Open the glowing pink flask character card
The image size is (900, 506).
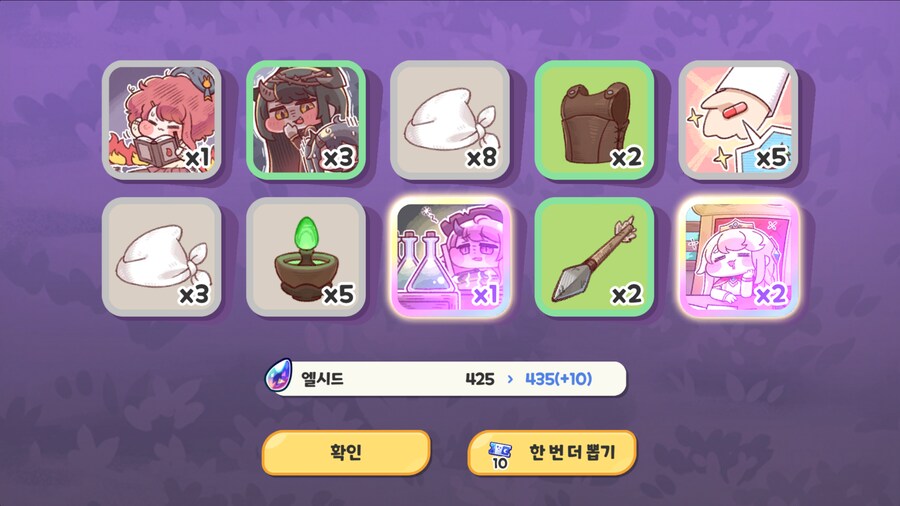pos(450,257)
